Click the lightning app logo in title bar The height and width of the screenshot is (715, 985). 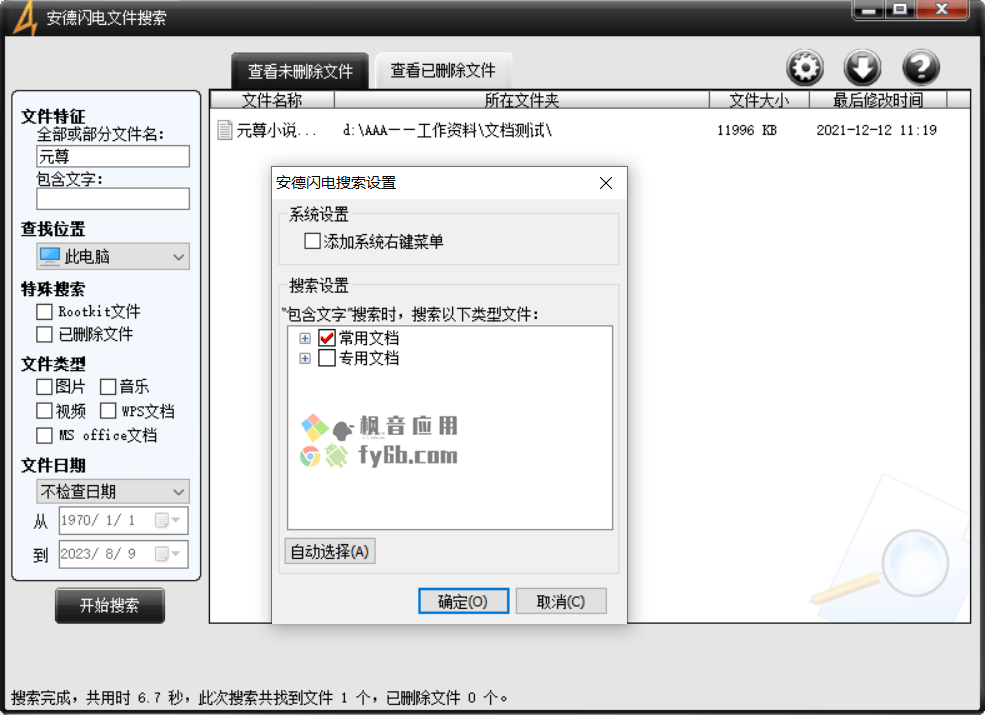pos(26,18)
